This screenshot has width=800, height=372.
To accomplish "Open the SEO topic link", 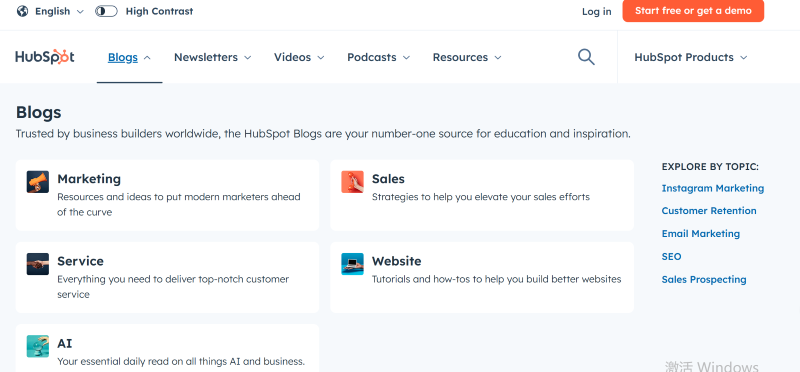I will 671,257.
